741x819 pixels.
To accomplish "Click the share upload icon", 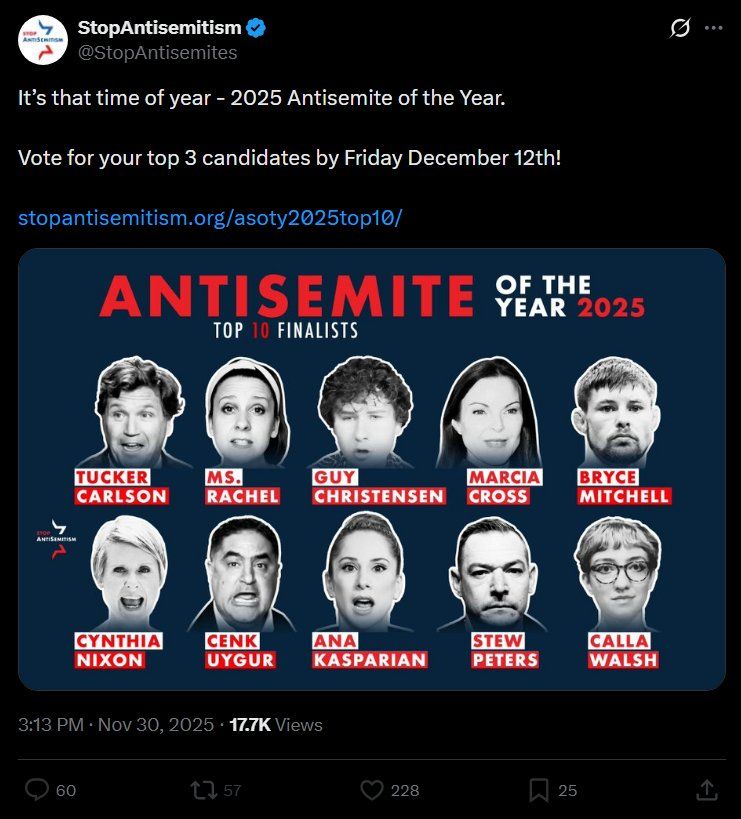I will coord(704,790).
